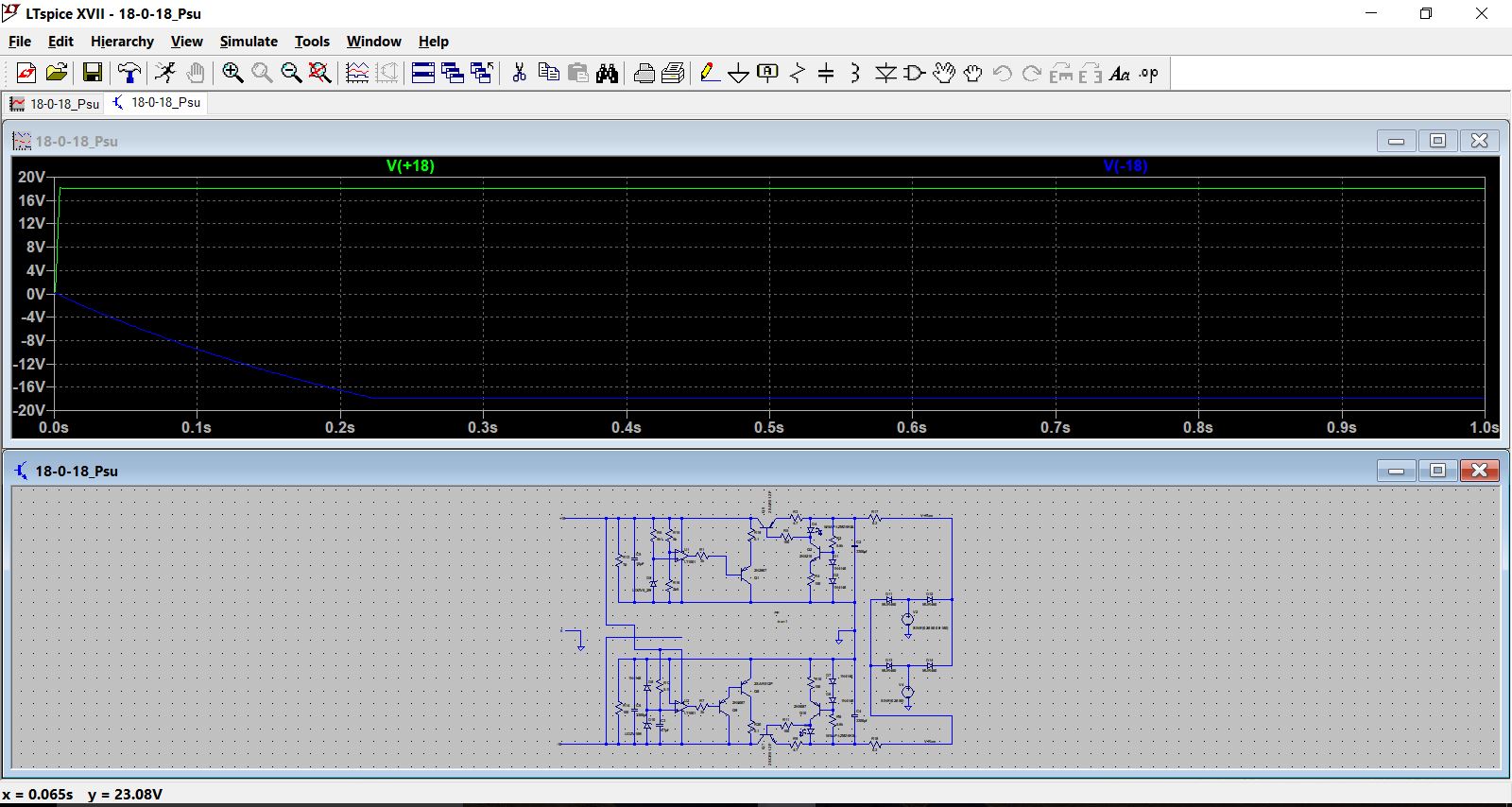This screenshot has height=807, width=1512.
Task: Open the File menu
Action: [20, 42]
